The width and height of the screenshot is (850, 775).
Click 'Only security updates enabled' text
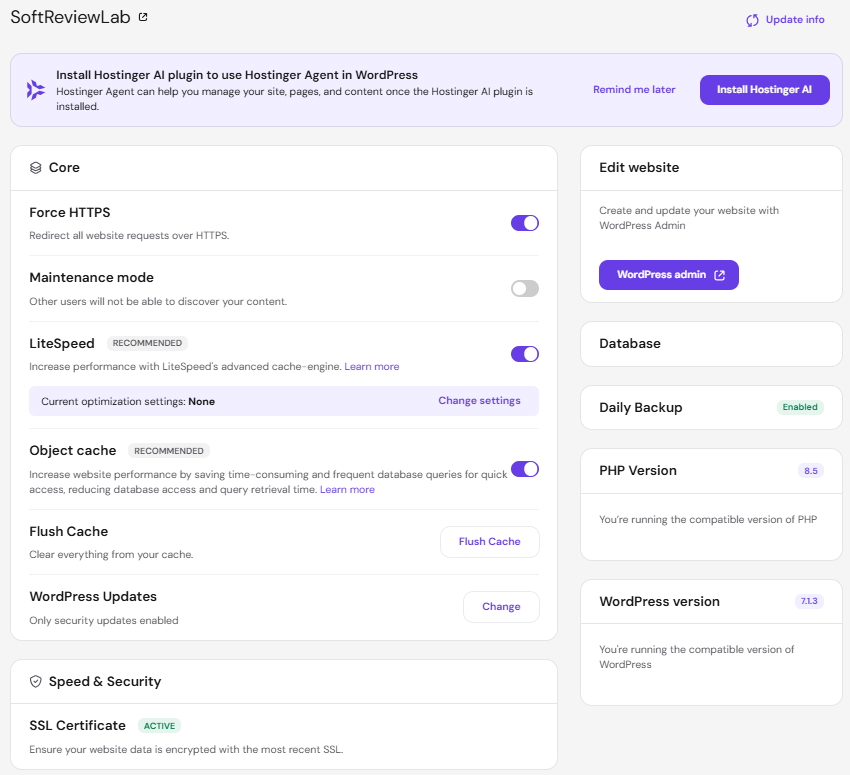click(x=104, y=621)
